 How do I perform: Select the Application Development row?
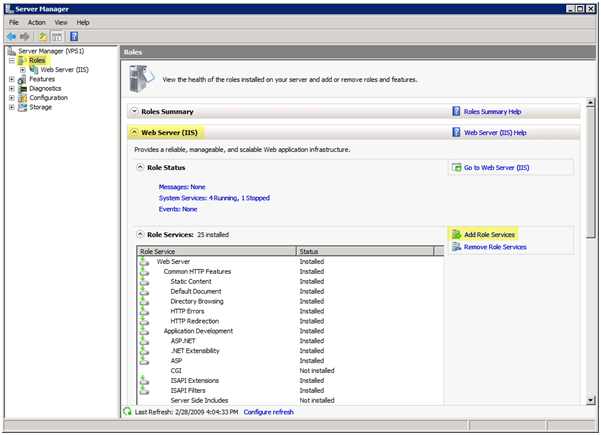[x=290, y=331]
